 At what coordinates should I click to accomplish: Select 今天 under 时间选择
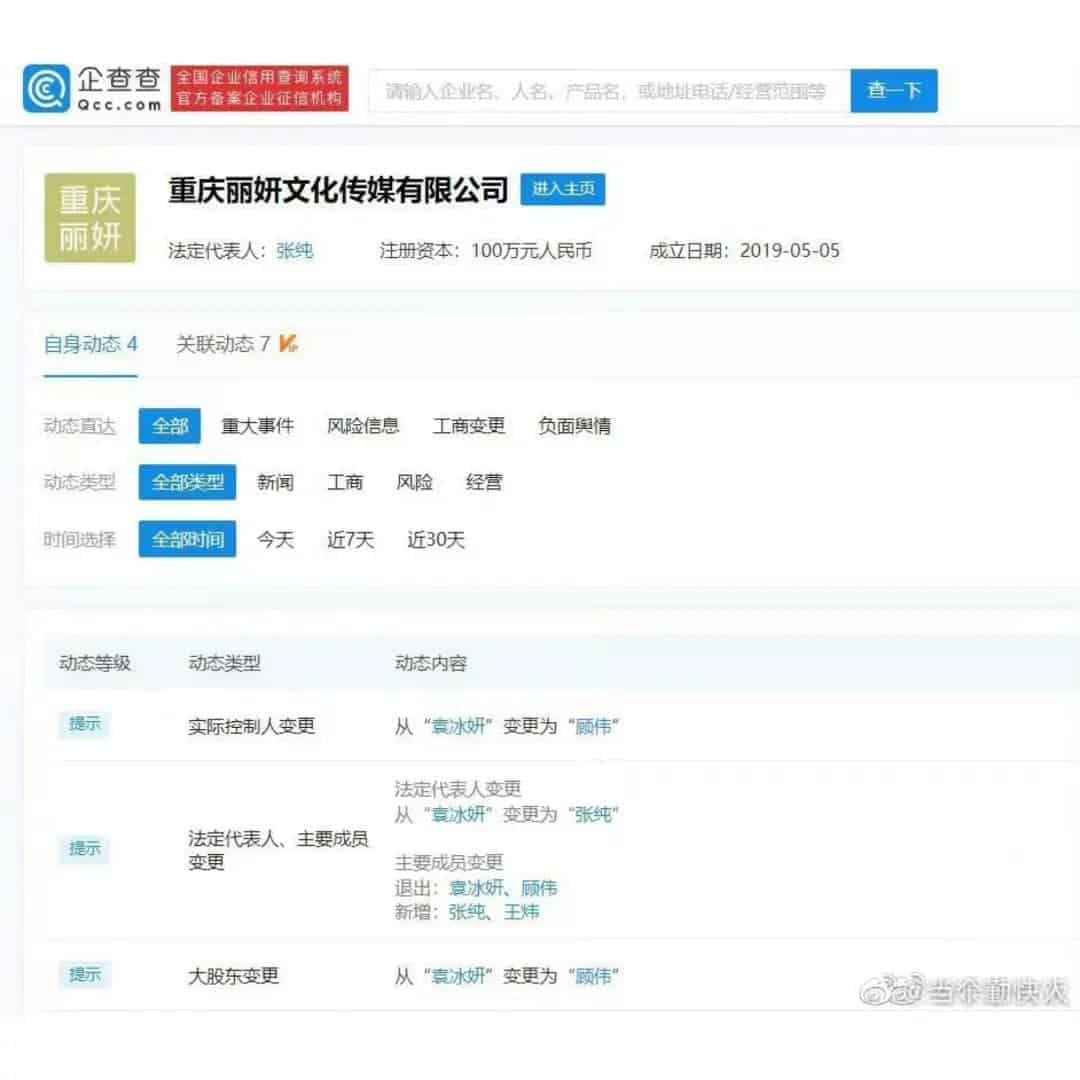point(274,539)
